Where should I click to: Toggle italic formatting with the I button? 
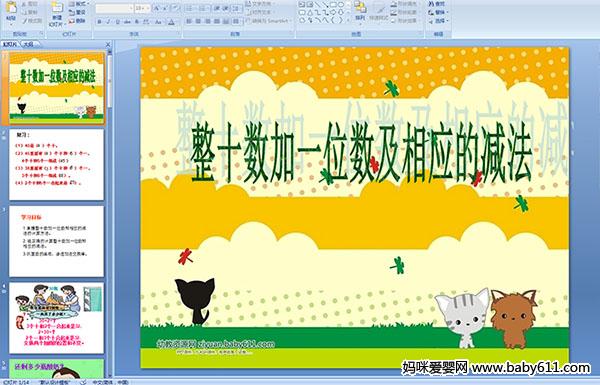pos(108,22)
